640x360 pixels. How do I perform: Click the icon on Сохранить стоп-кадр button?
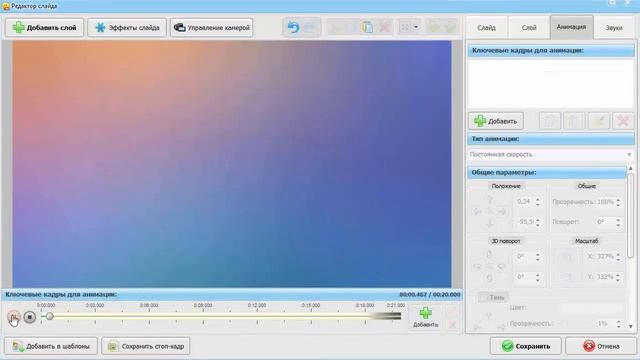click(113, 346)
